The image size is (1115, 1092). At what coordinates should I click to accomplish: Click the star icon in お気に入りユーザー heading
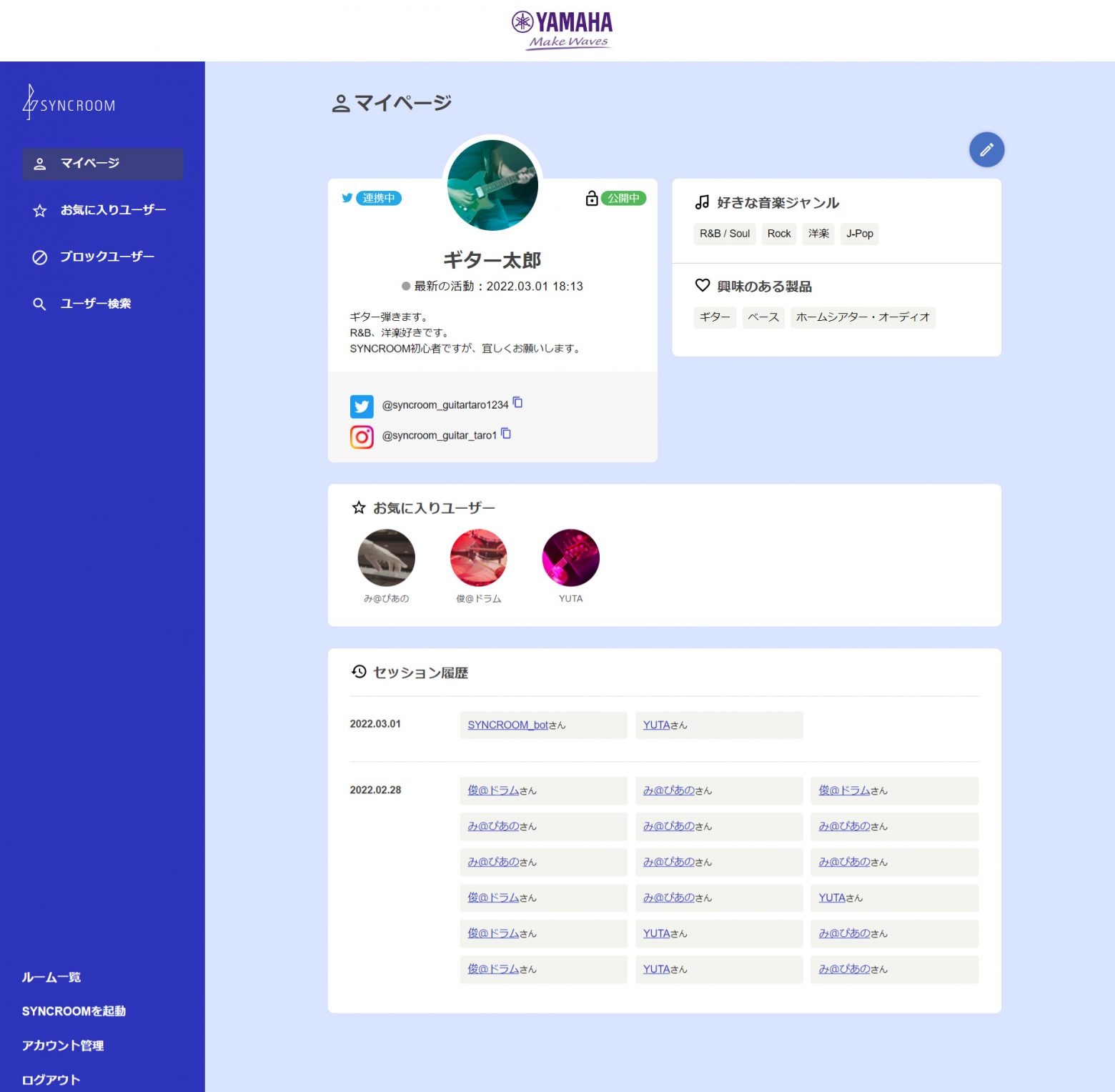pyautogui.click(x=359, y=507)
